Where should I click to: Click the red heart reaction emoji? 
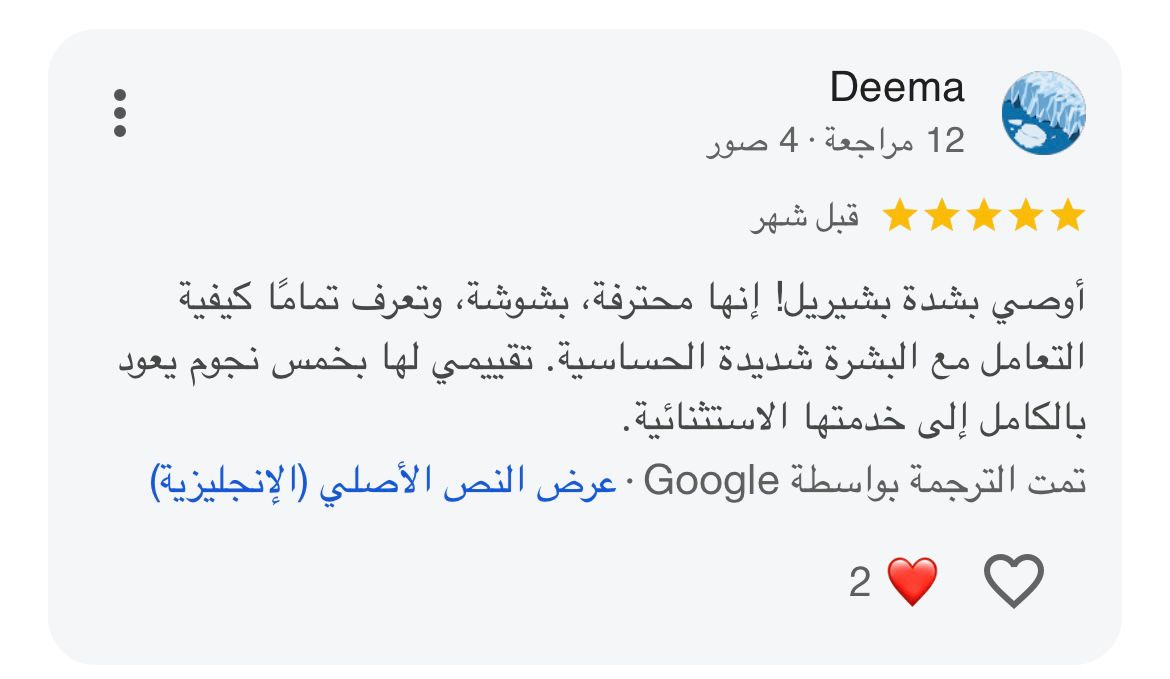click(x=912, y=581)
